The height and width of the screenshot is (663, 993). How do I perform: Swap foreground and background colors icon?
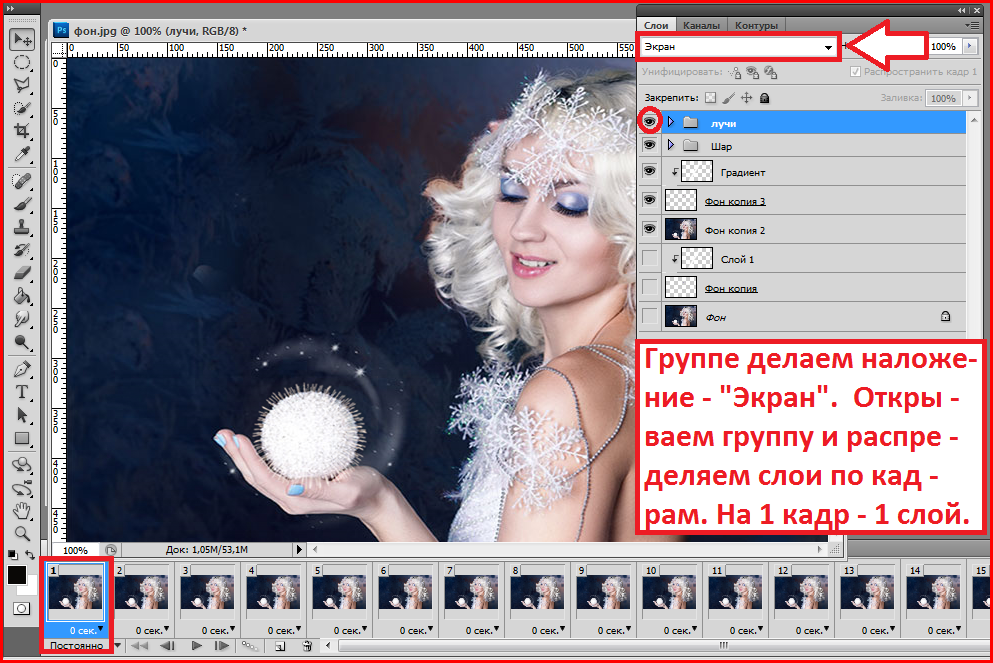[30, 555]
